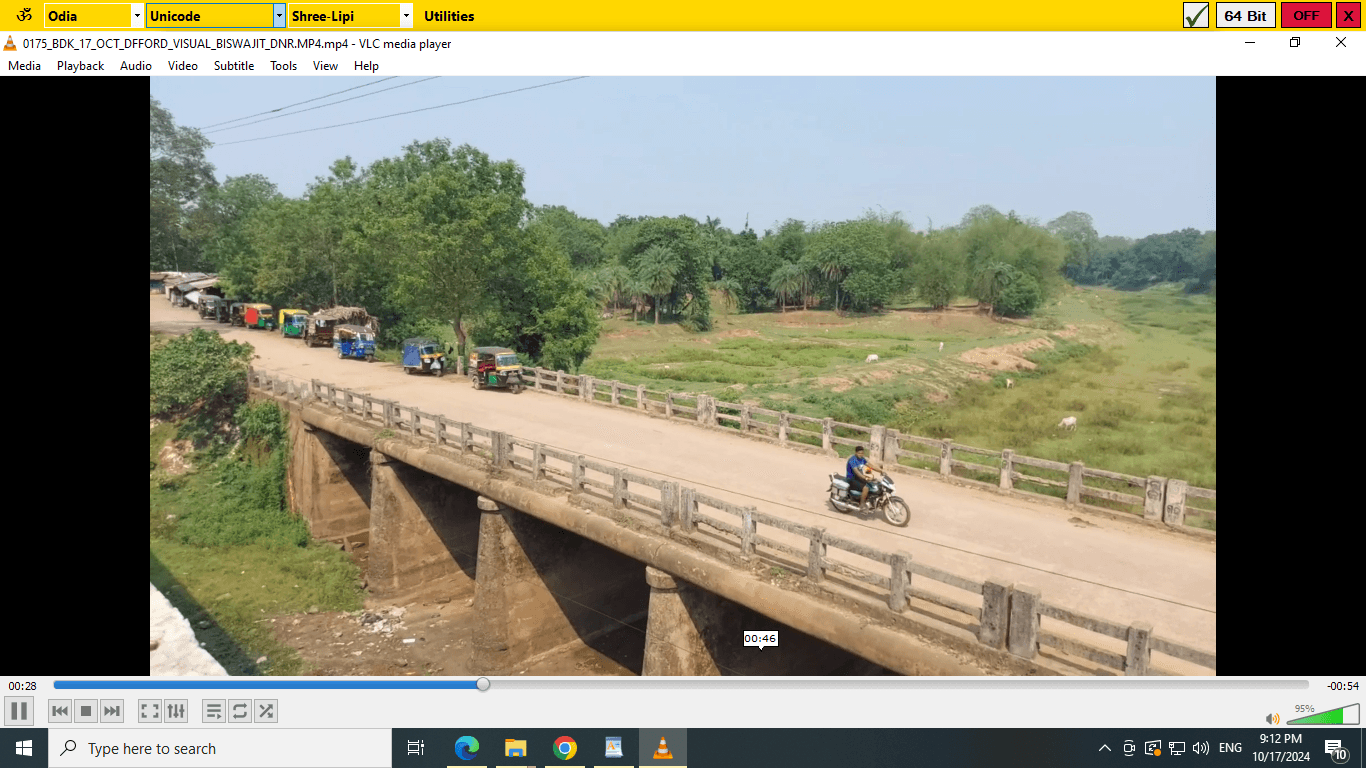This screenshot has height=768, width=1366.
Task: Open the clock showing 9:12 PM
Action: point(1280,748)
